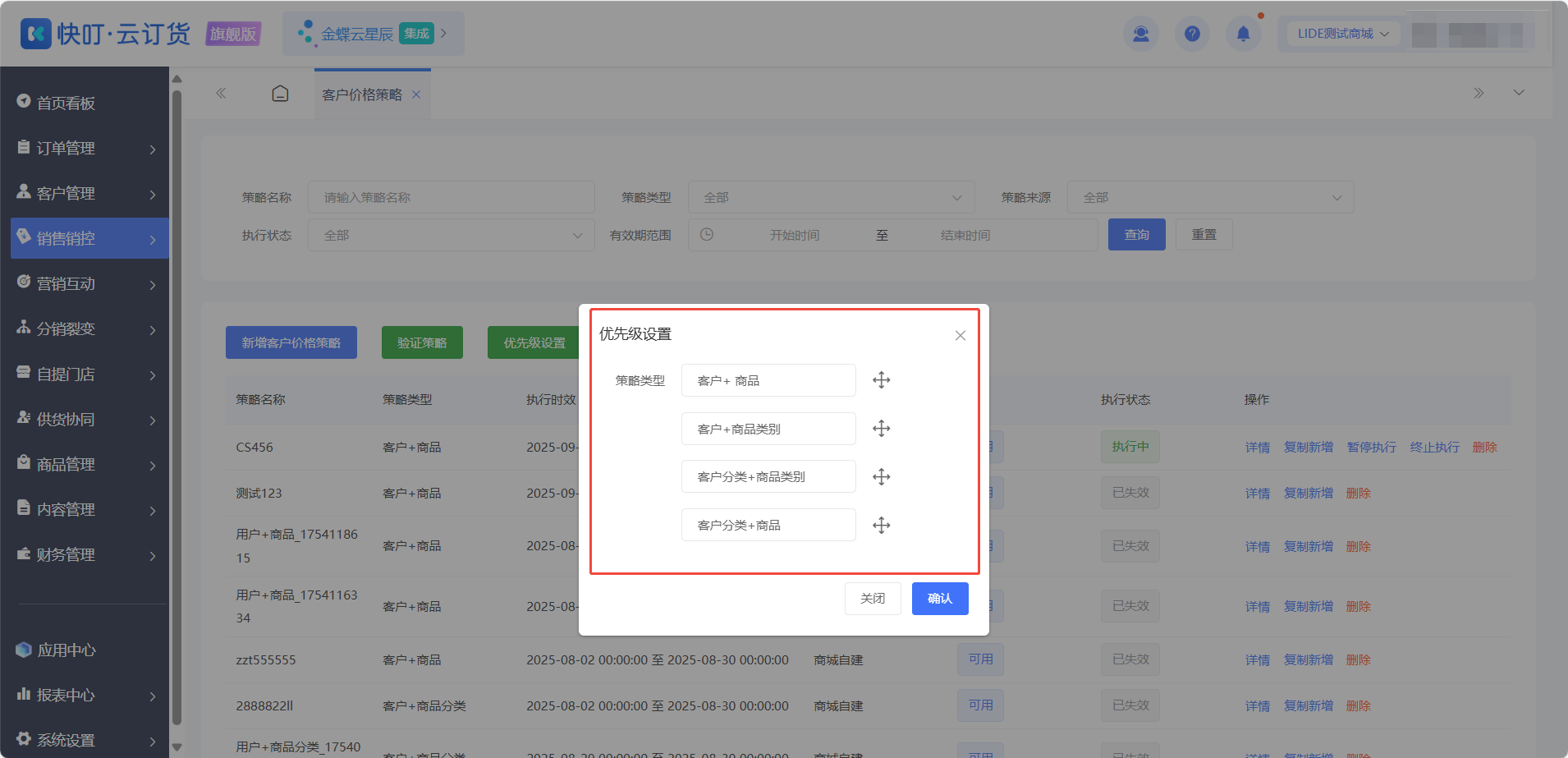Click the 关闭 button in dialog
The height and width of the screenshot is (758, 1568).
[x=873, y=599]
